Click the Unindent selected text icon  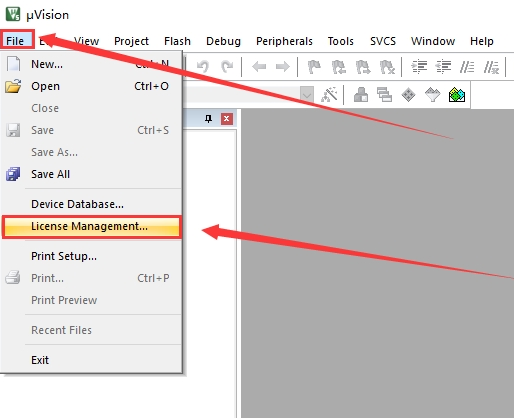pyautogui.click(x=443, y=67)
